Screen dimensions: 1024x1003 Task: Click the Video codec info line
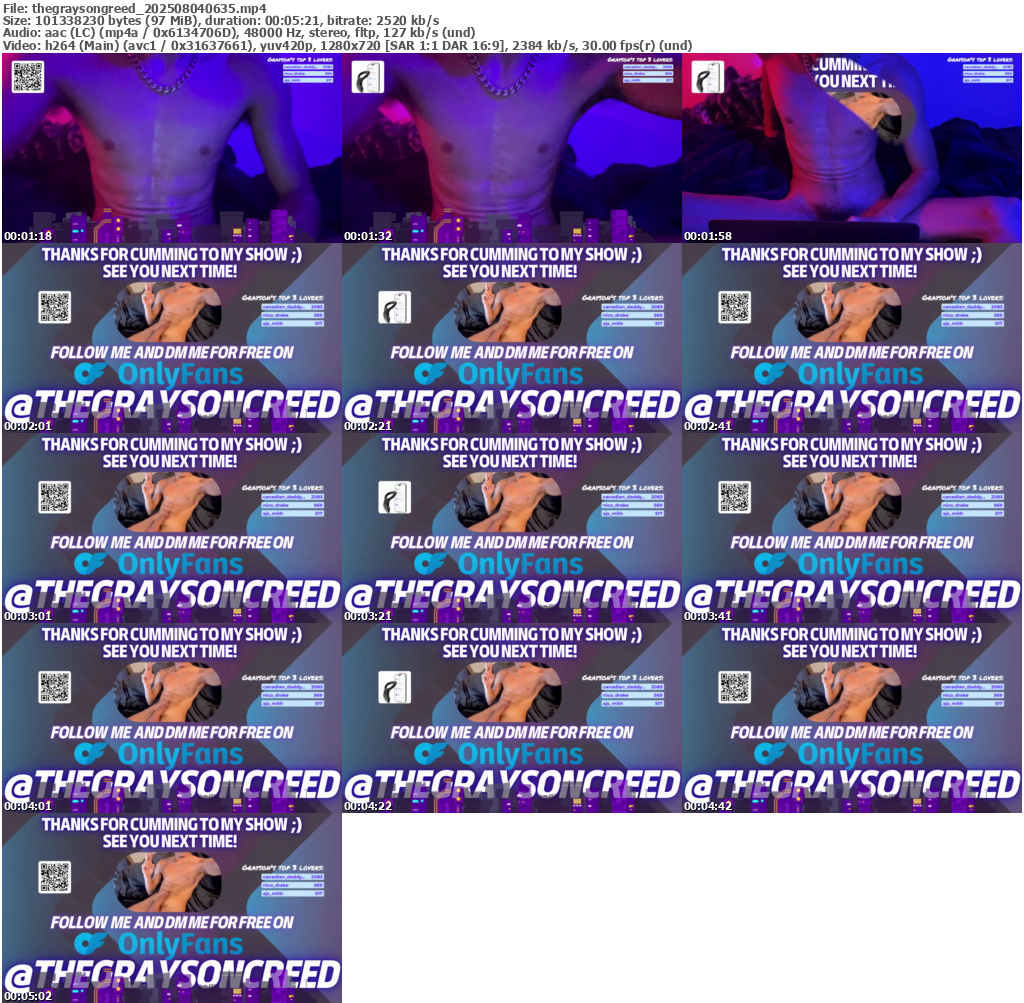pos(347,46)
